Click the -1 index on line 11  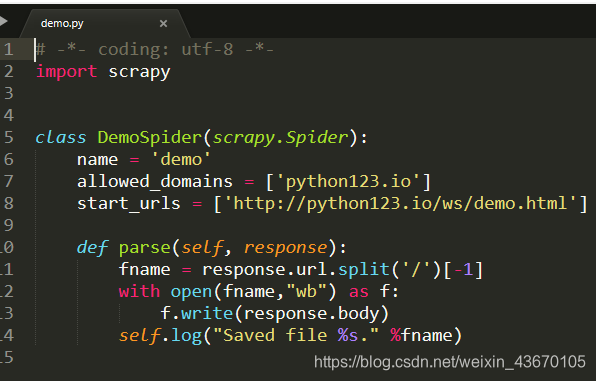[x=463, y=270]
